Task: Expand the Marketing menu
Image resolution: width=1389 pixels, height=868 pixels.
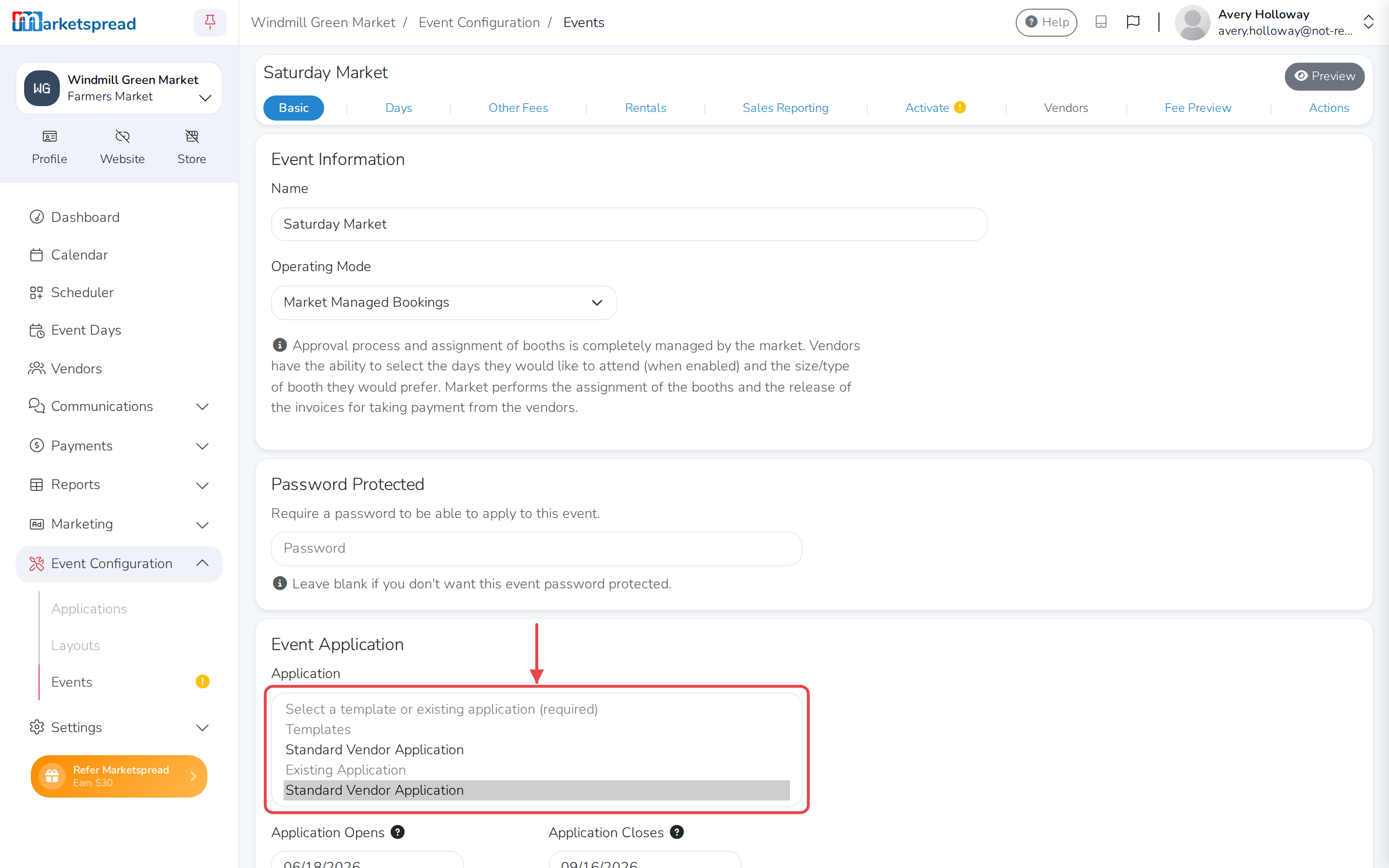Action: 119,524
